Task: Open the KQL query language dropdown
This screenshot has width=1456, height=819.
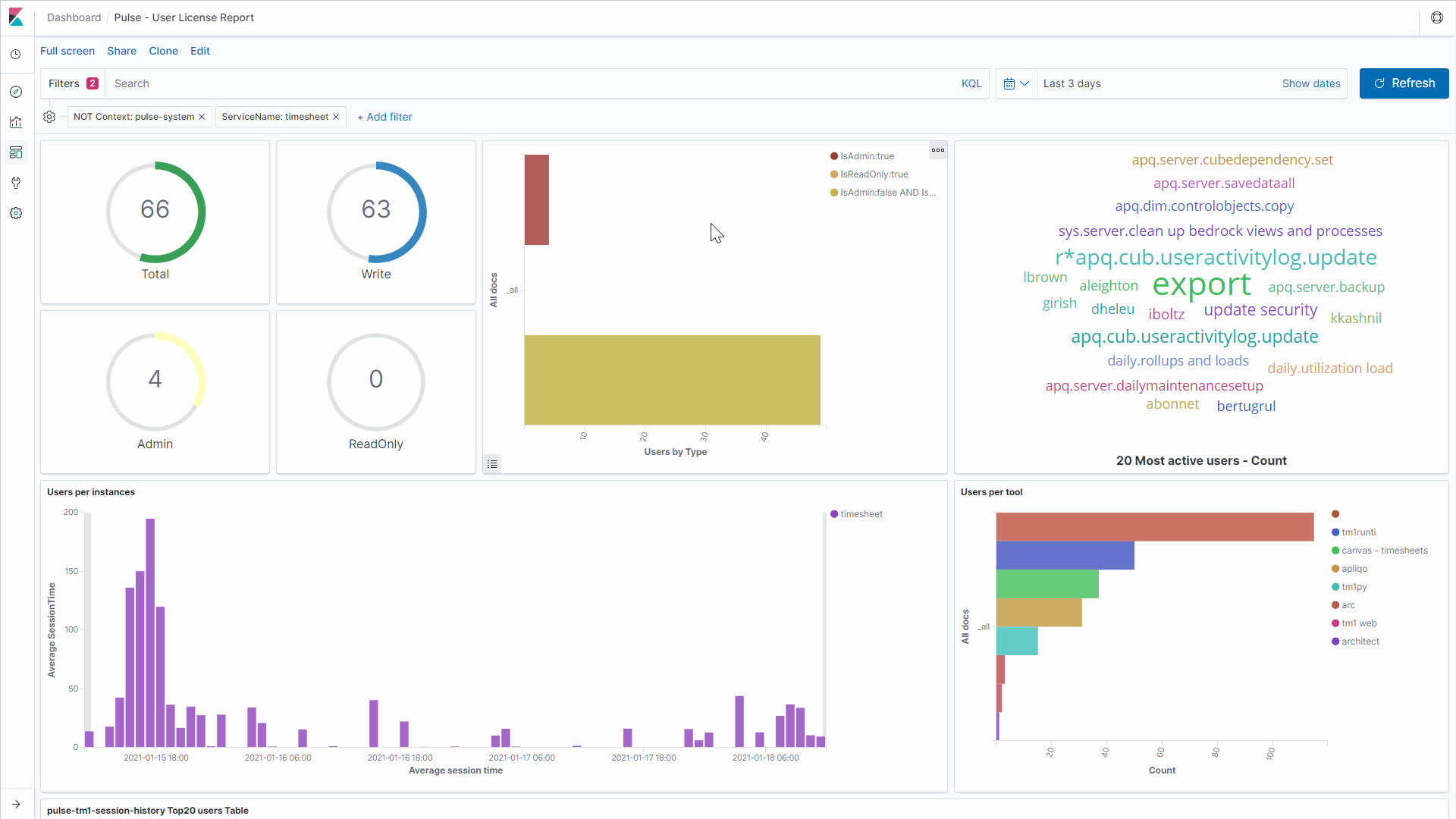Action: (971, 83)
